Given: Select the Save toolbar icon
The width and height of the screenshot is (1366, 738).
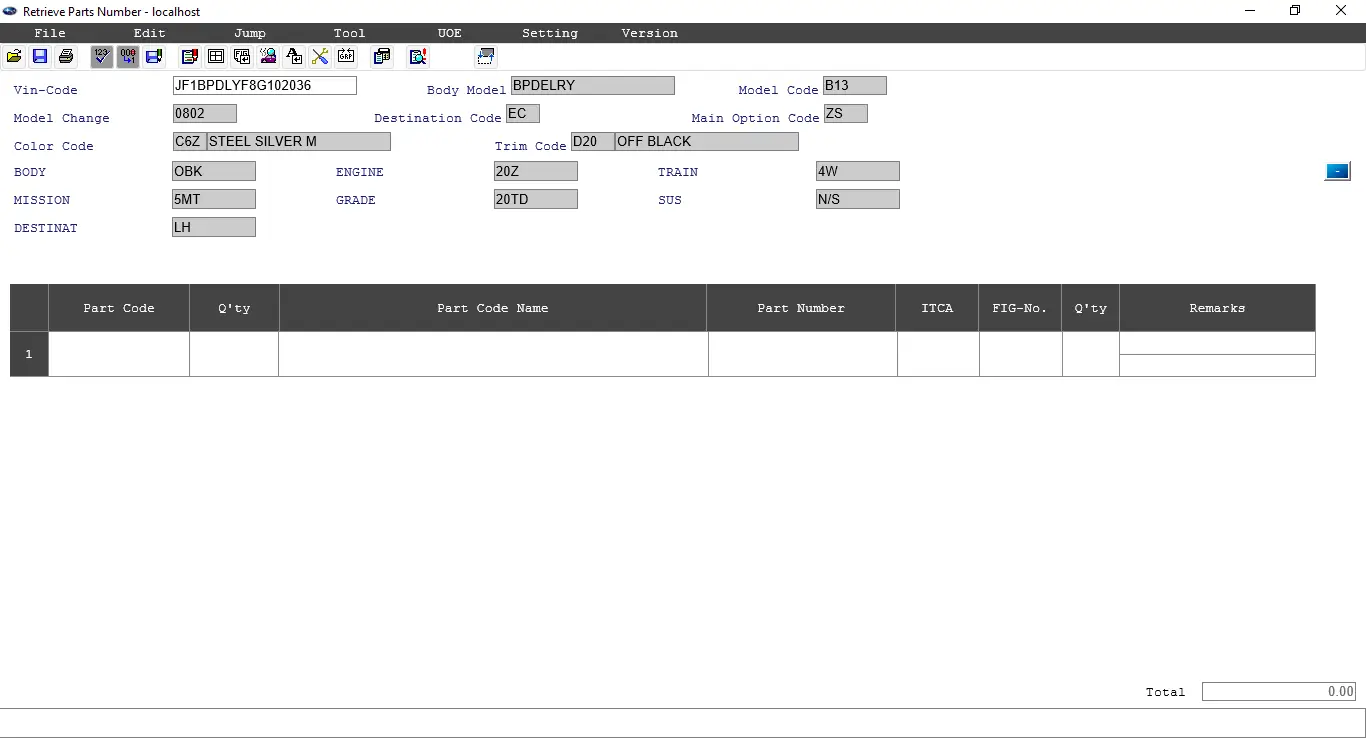Looking at the screenshot, I should coord(40,56).
